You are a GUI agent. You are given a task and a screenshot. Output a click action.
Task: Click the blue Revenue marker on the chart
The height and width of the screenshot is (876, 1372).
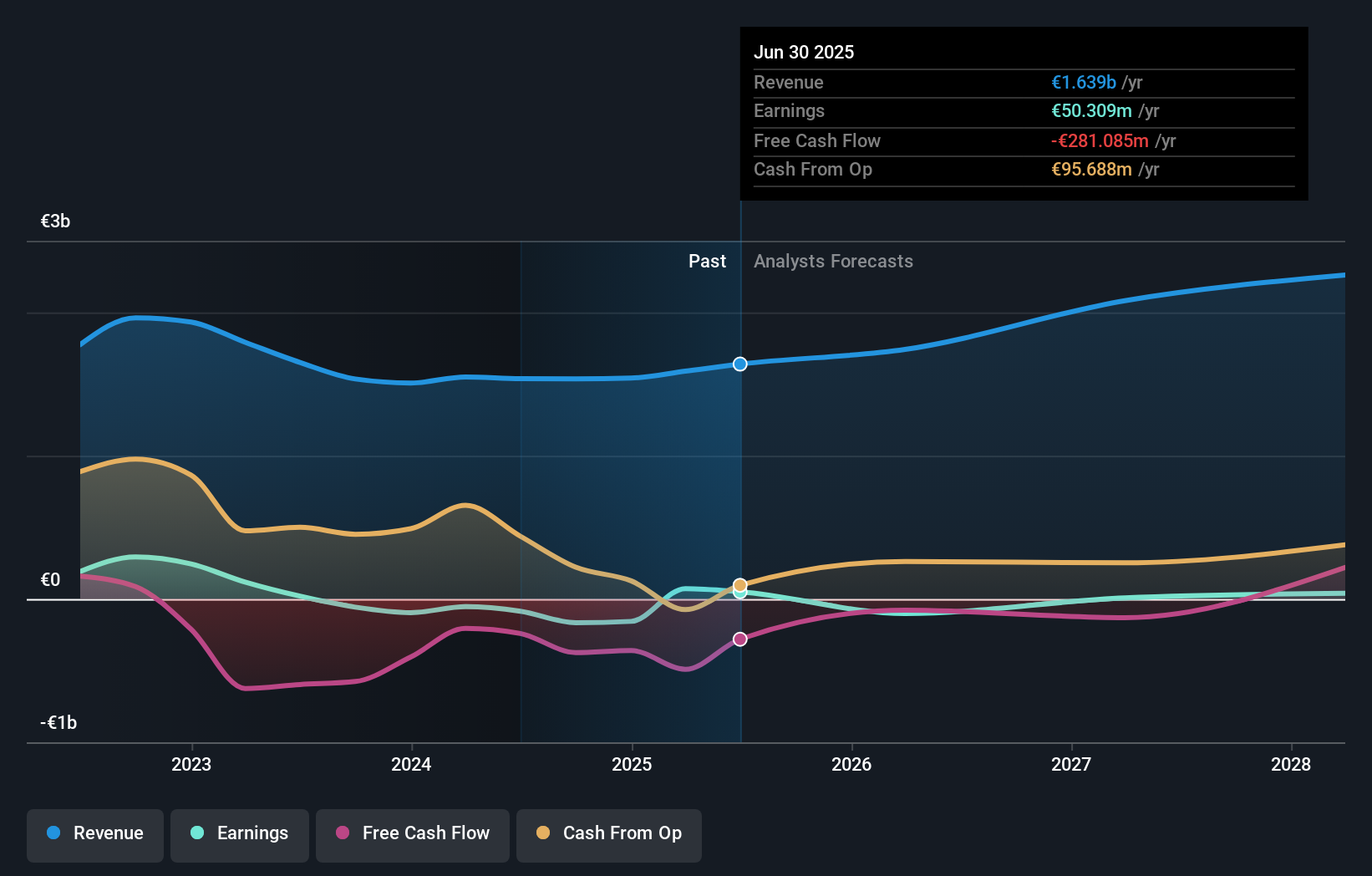[x=739, y=364]
